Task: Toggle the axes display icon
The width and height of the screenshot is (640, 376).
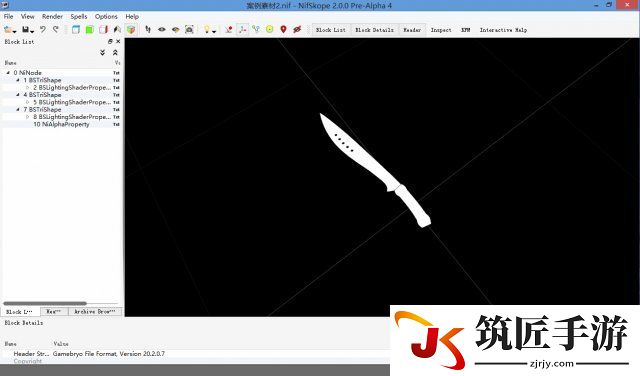Action: (x=242, y=29)
